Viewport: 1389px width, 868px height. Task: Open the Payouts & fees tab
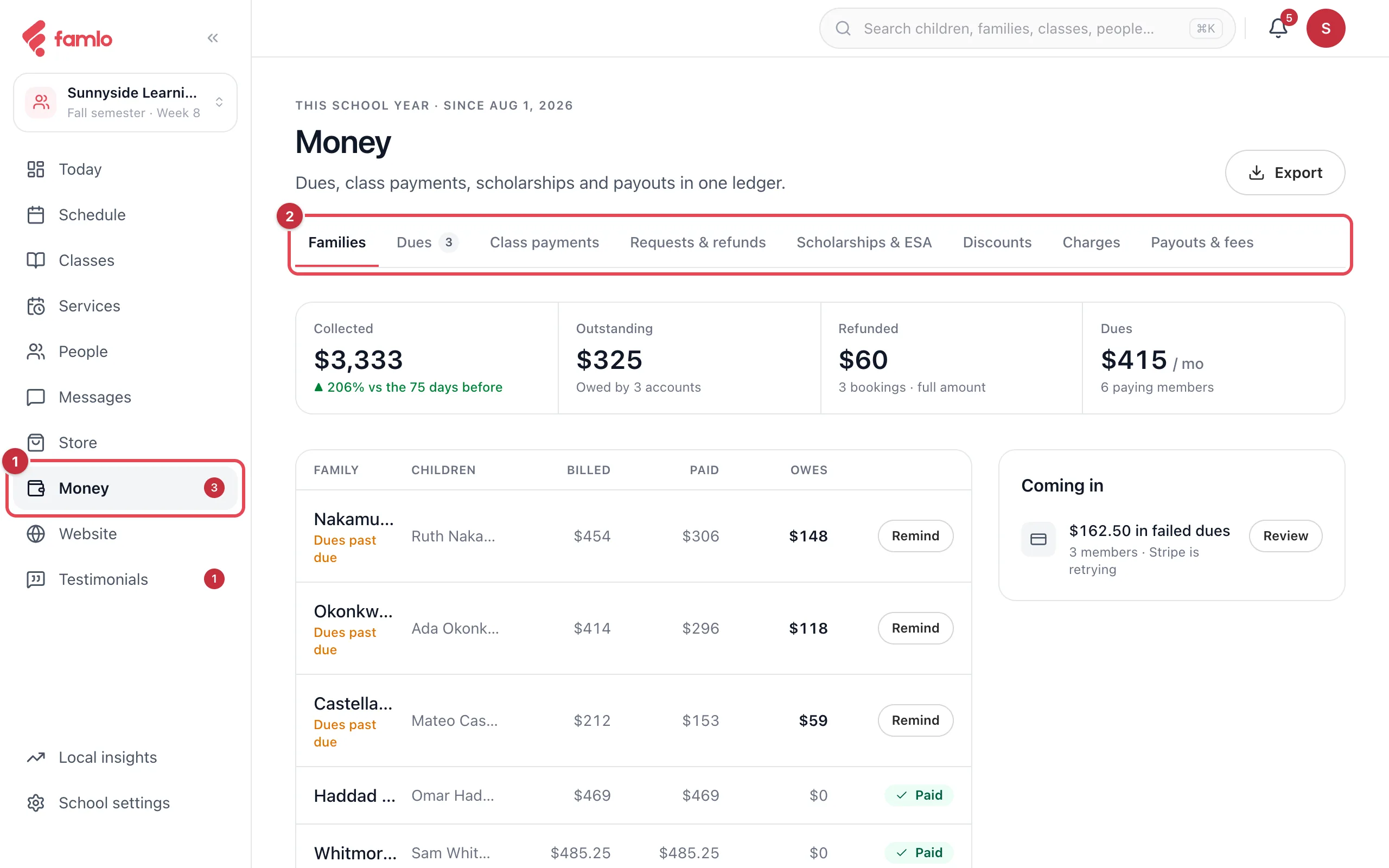[x=1202, y=242]
